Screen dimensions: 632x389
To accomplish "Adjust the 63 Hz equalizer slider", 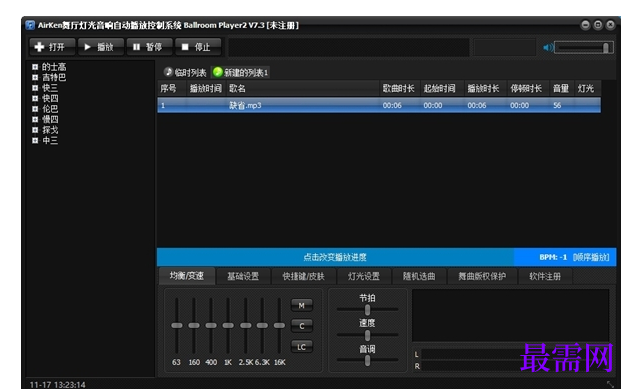I will point(177,326).
